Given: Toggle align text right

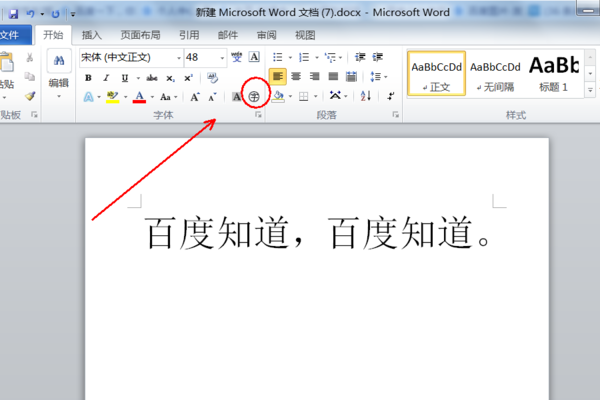Looking at the screenshot, I should (x=314, y=77).
